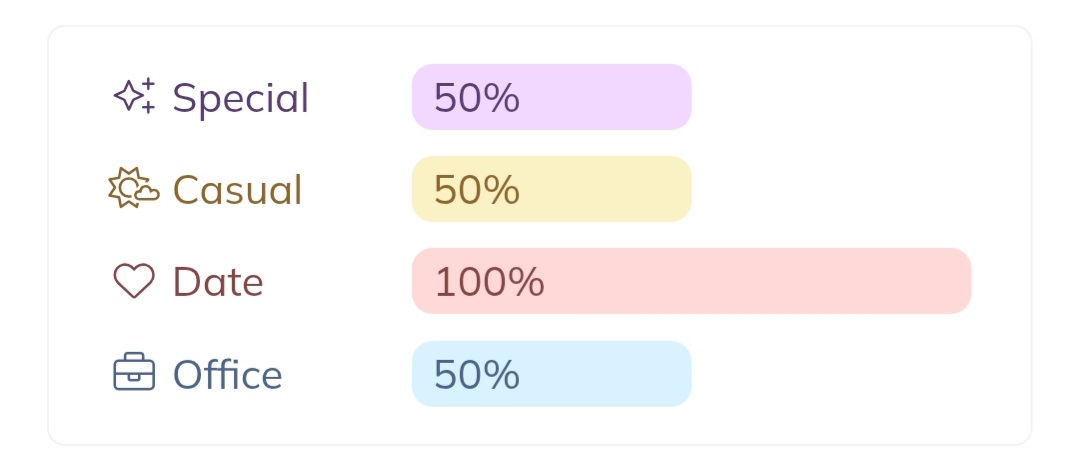Select the Casual occasion label
Viewport: 1067px width, 468px height.
237,190
